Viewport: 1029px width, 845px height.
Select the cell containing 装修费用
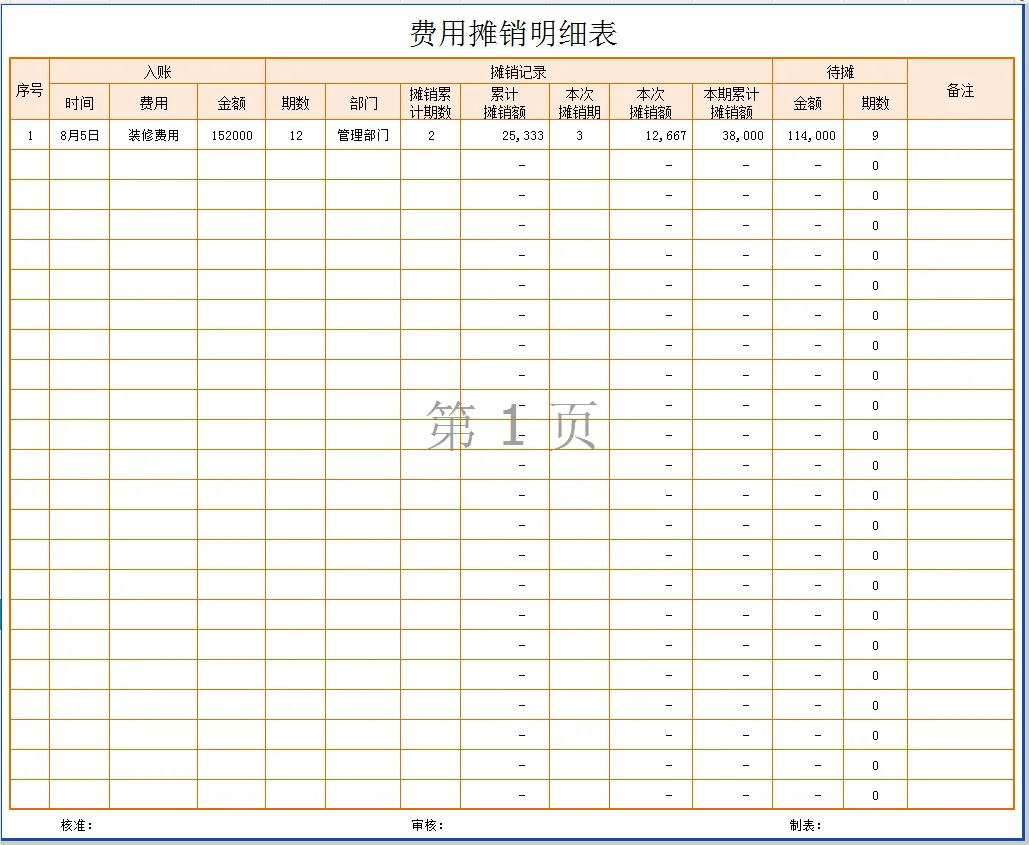pyautogui.click(x=154, y=135)
